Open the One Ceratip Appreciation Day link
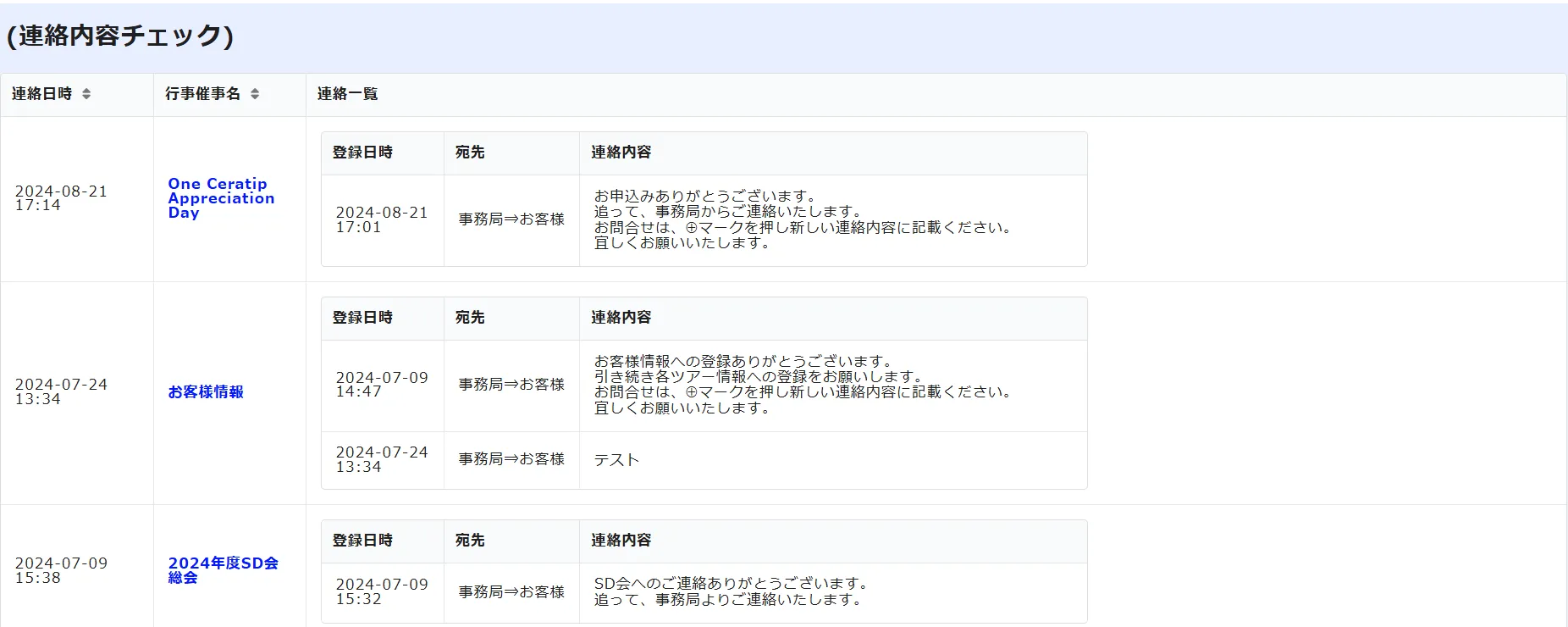1568x627 pixels. coord(221,198)
